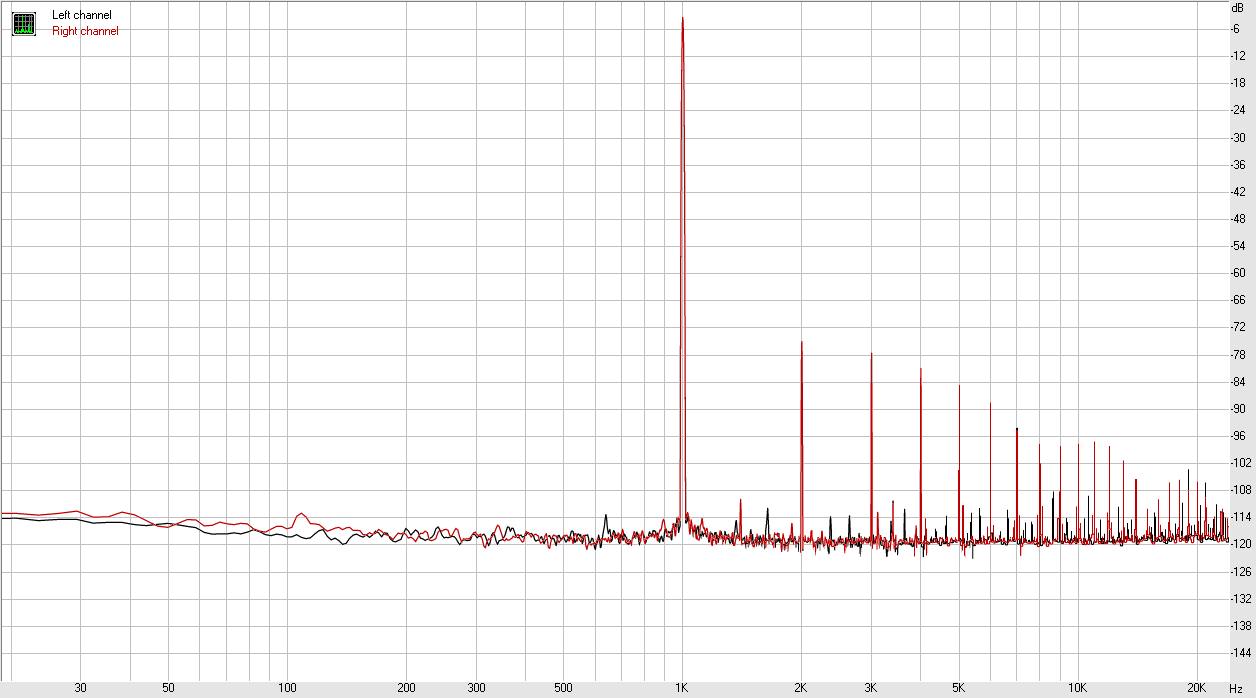Click the tip of the 3 kHz harmonic peak
The image size is (1256, 698).
click(x=871, y=354)
